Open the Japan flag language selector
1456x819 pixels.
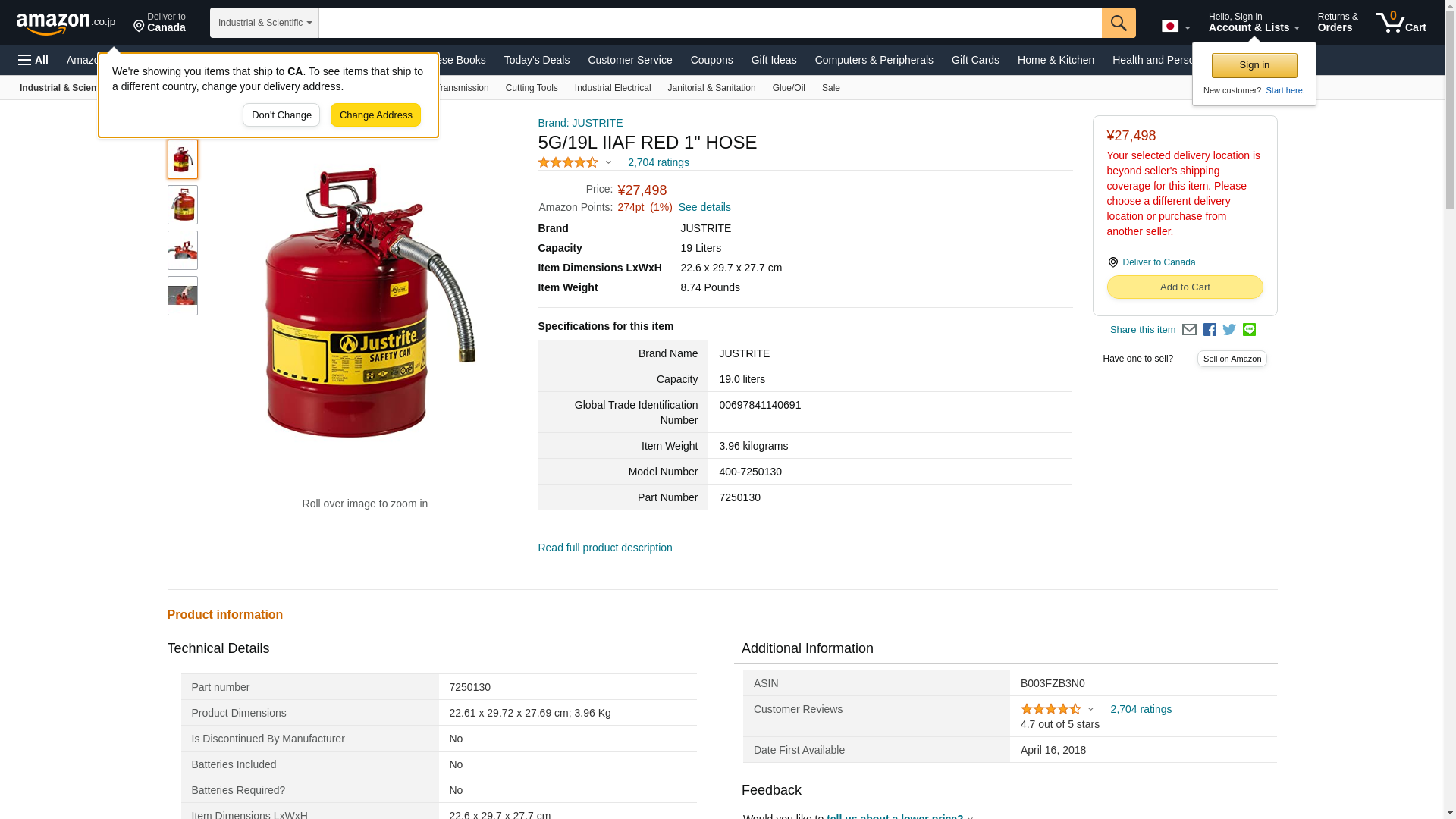pos(1175,26)
